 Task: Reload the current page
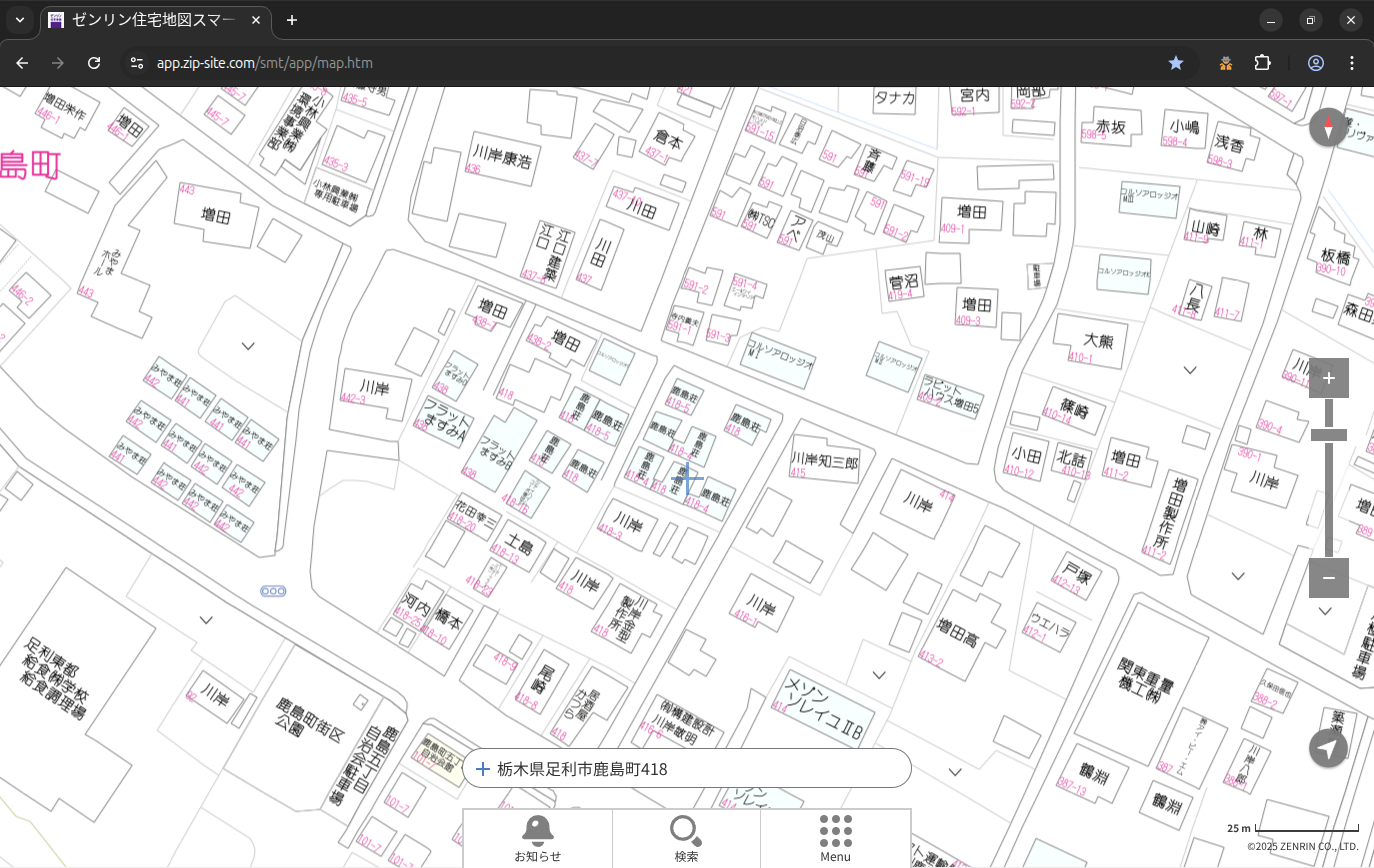(x=94, y=63)
